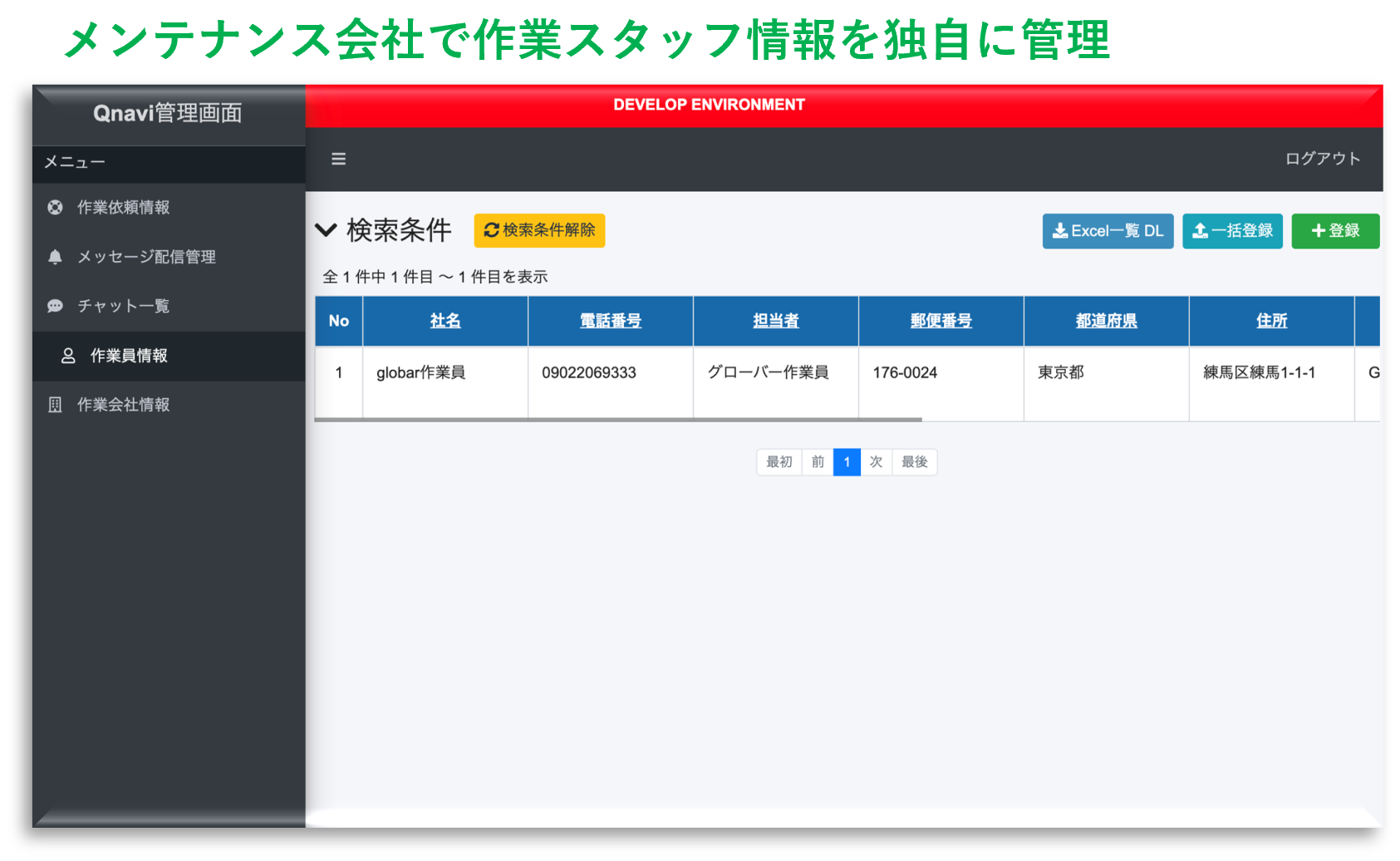
Task: Go to 最初 page in pagination
Action: (779, 462)
